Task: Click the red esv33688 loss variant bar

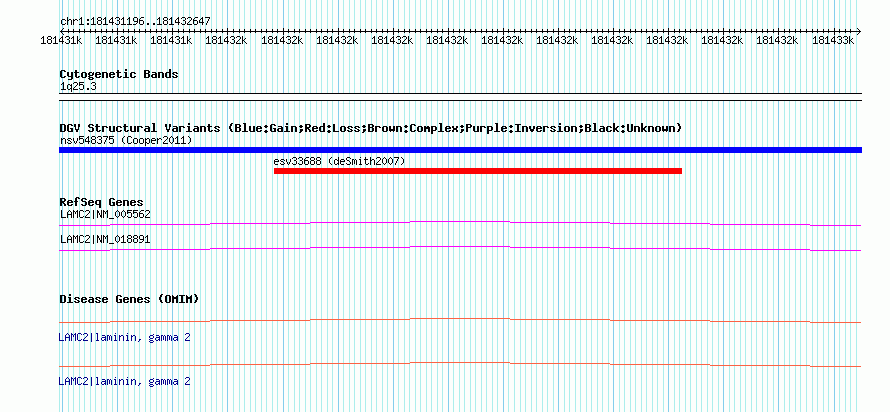Action: [478, 171]
